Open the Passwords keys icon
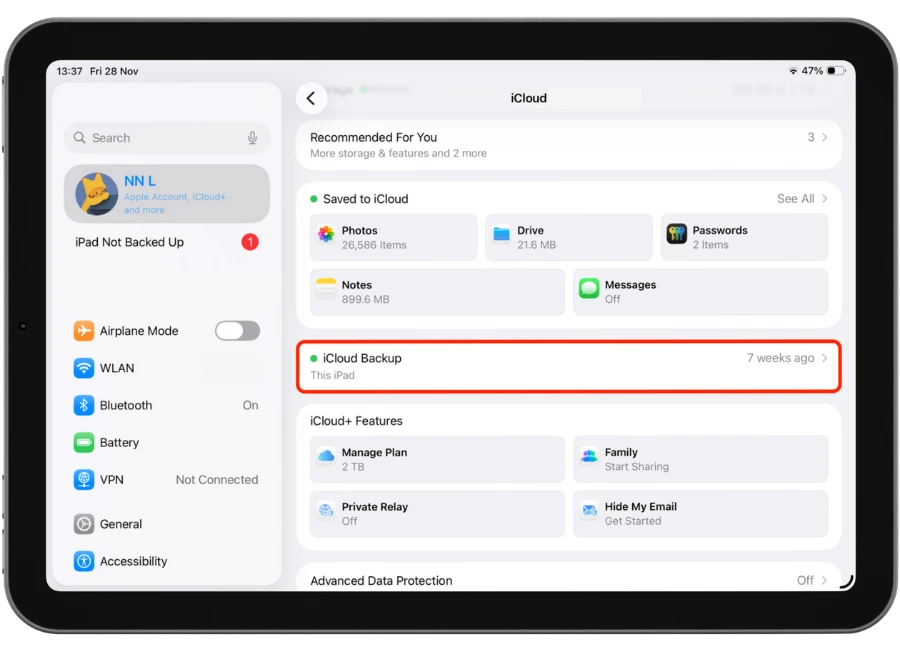Image resolution: width=900 pixels, height=650 pixels. [677, 236]
